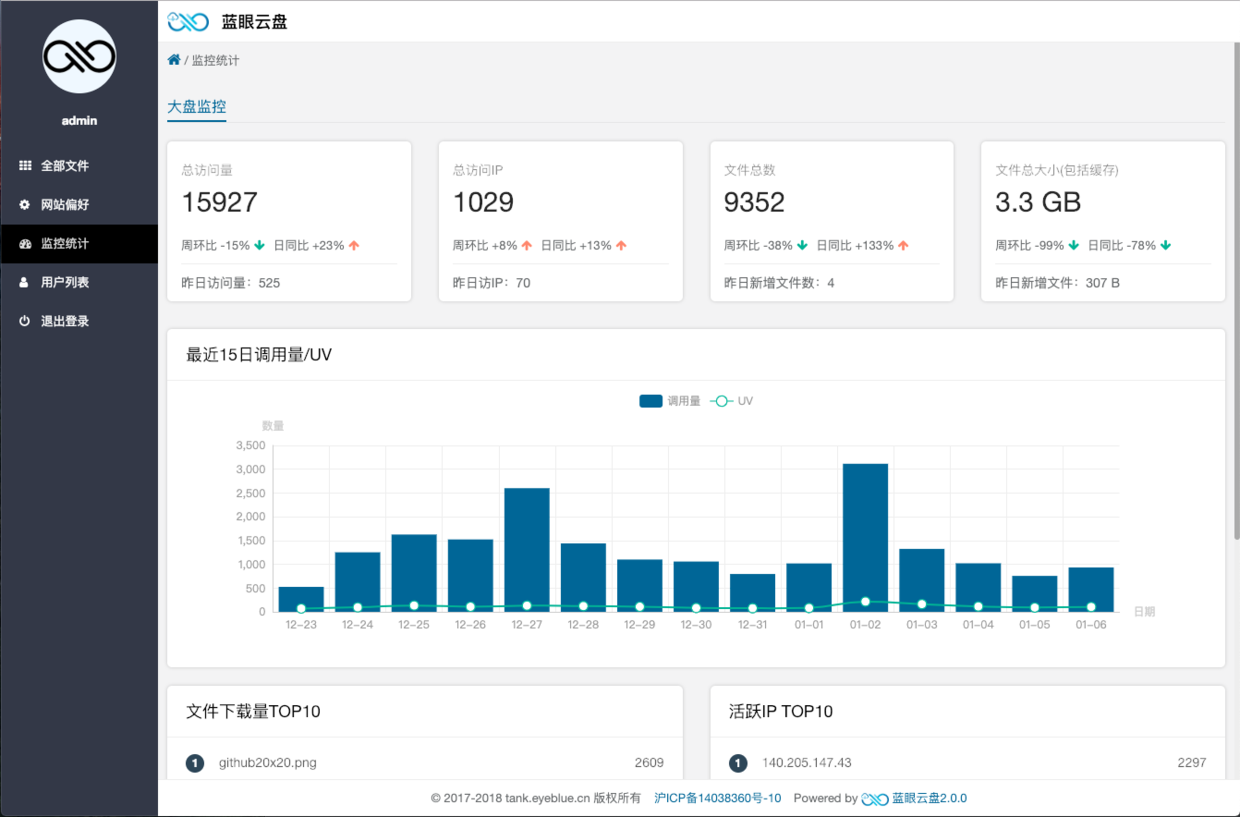1240x817 pixels.
Task: Click the user icon beside 用户列表
Action: click(25, 283)
